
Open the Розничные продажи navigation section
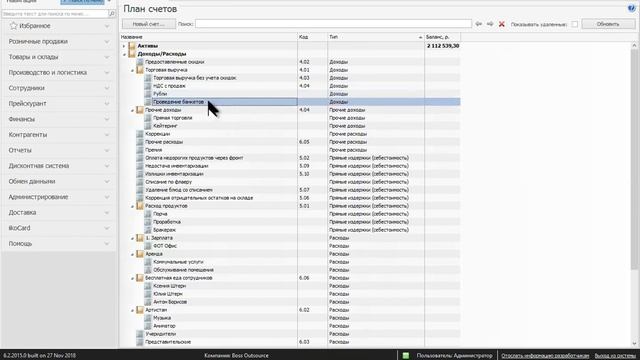[59, 42]
